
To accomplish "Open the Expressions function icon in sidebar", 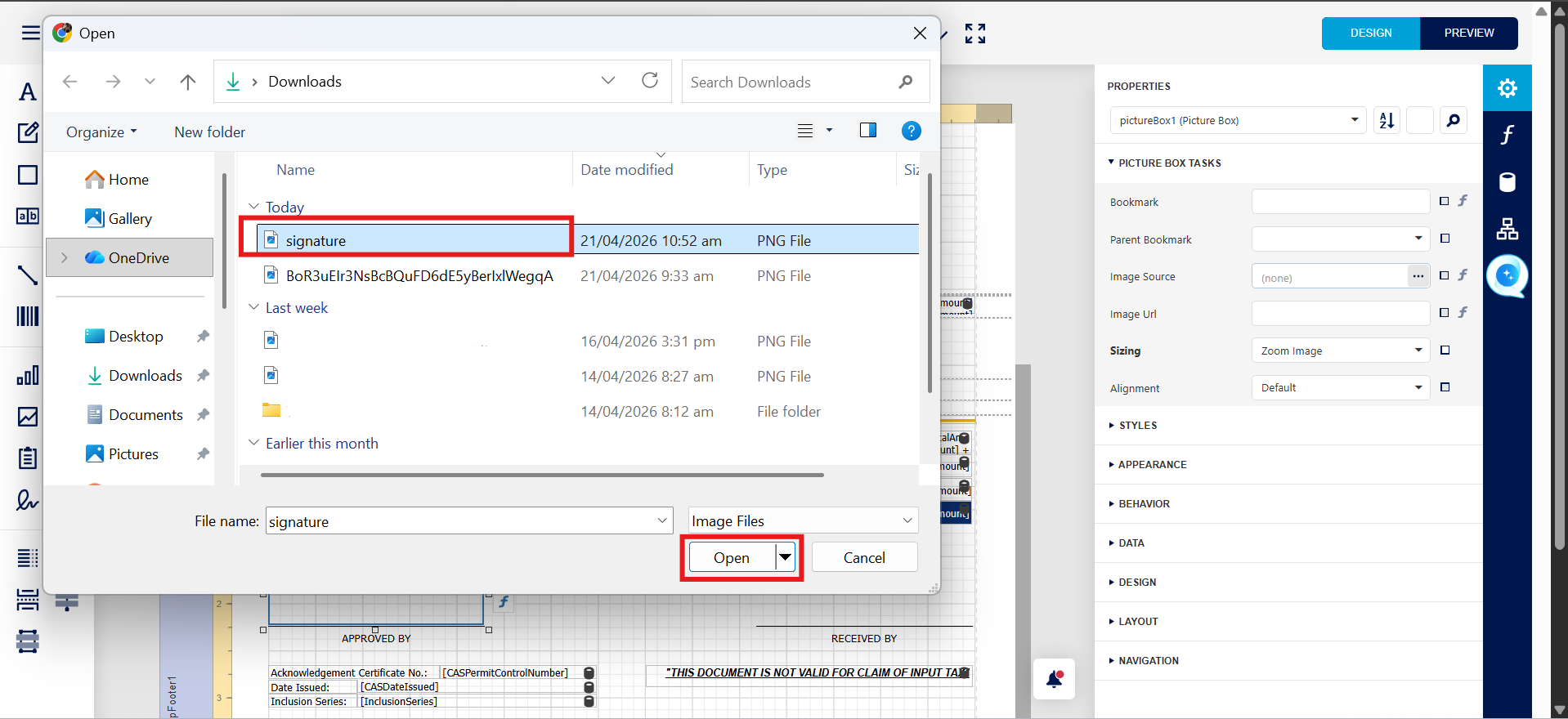I will [x=1507, y=135].
